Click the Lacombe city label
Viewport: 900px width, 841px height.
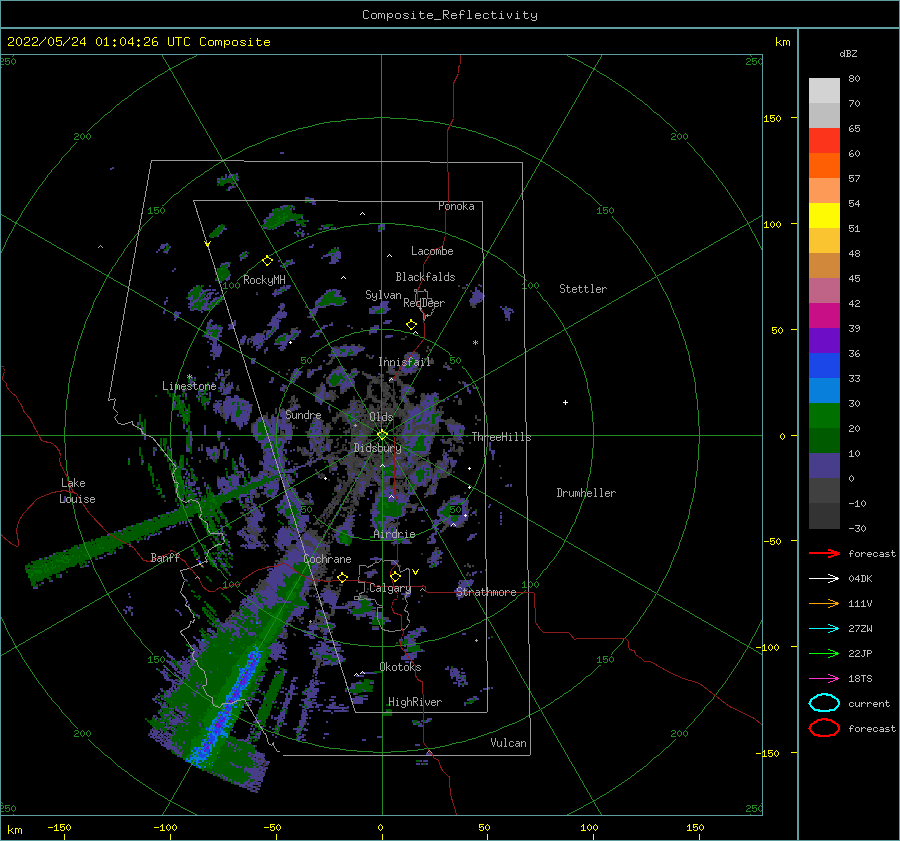(432, 251)
